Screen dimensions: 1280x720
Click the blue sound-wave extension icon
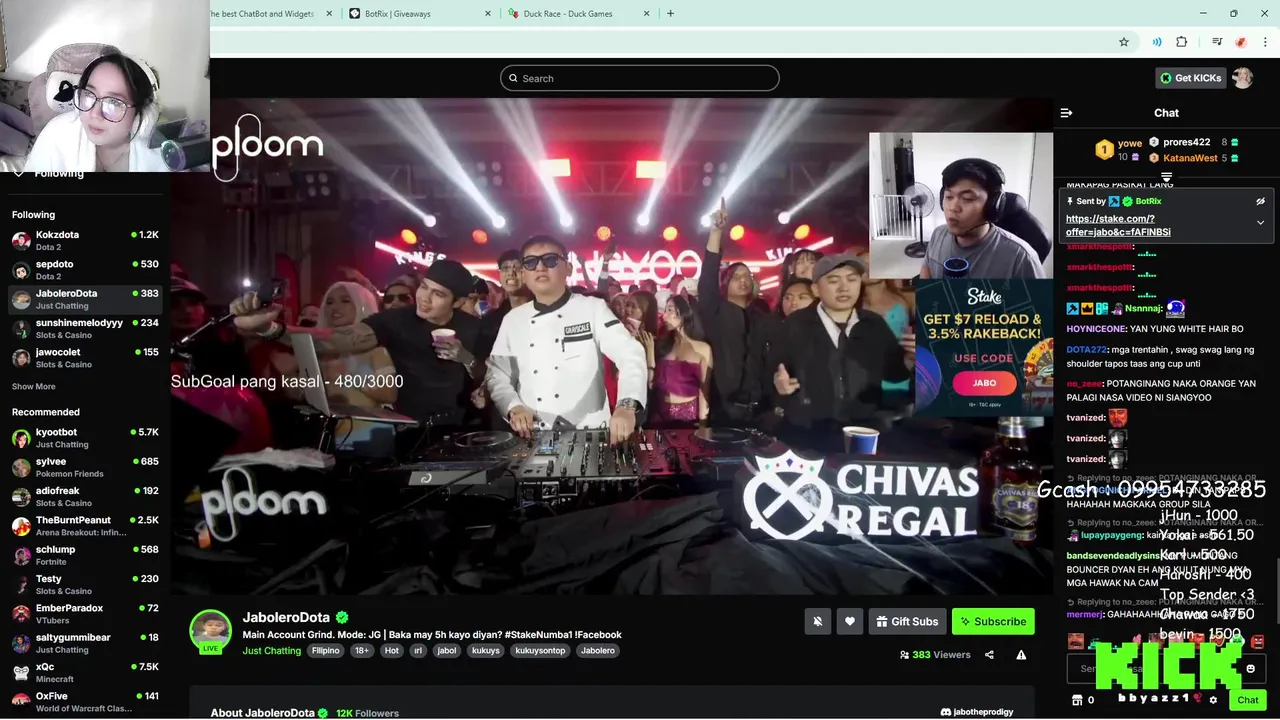(x=1157, y=42)
